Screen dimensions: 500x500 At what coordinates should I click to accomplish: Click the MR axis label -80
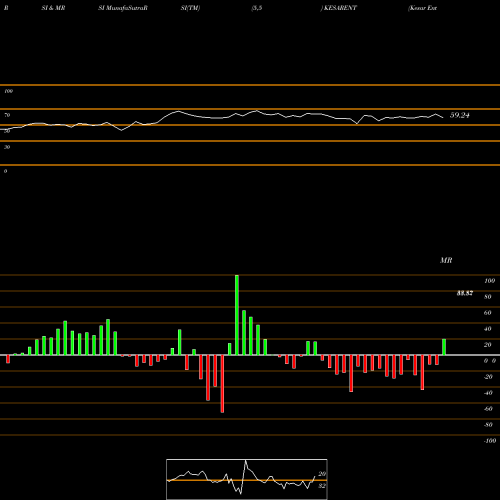(x=488, y=425)
